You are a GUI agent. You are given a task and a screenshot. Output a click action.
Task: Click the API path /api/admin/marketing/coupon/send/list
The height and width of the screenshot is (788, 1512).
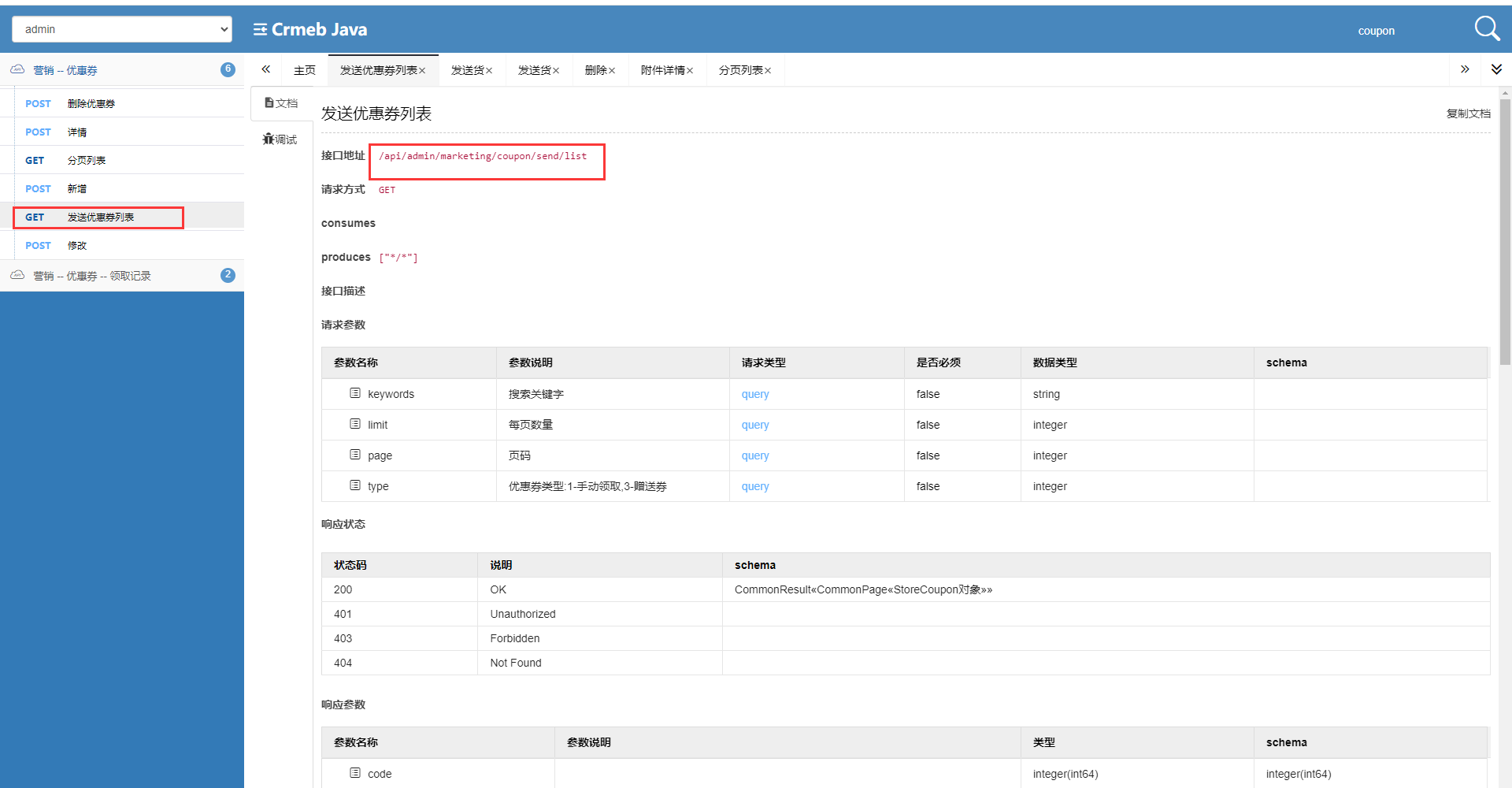tap(483, 156)
